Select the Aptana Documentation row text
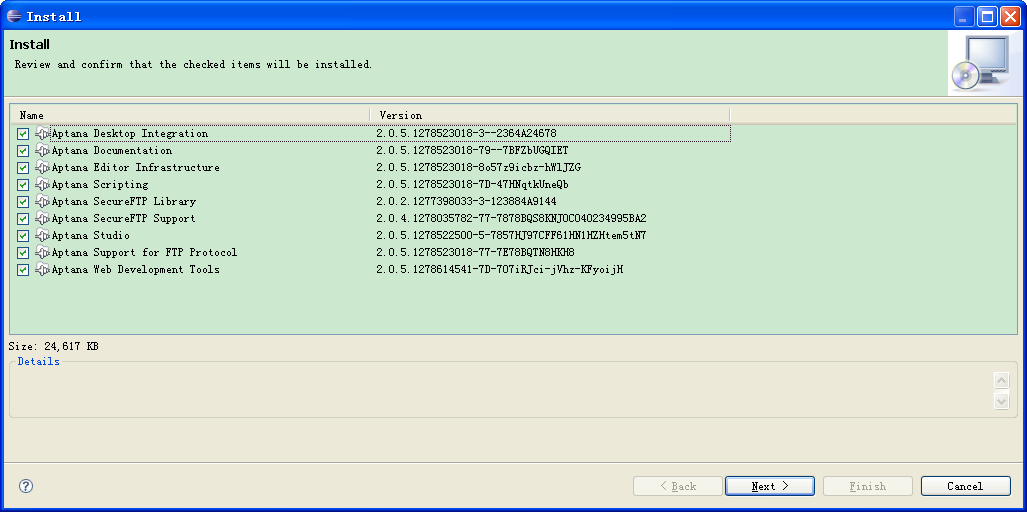This screenshot has width=1027, height=512. tap(112, 151)
